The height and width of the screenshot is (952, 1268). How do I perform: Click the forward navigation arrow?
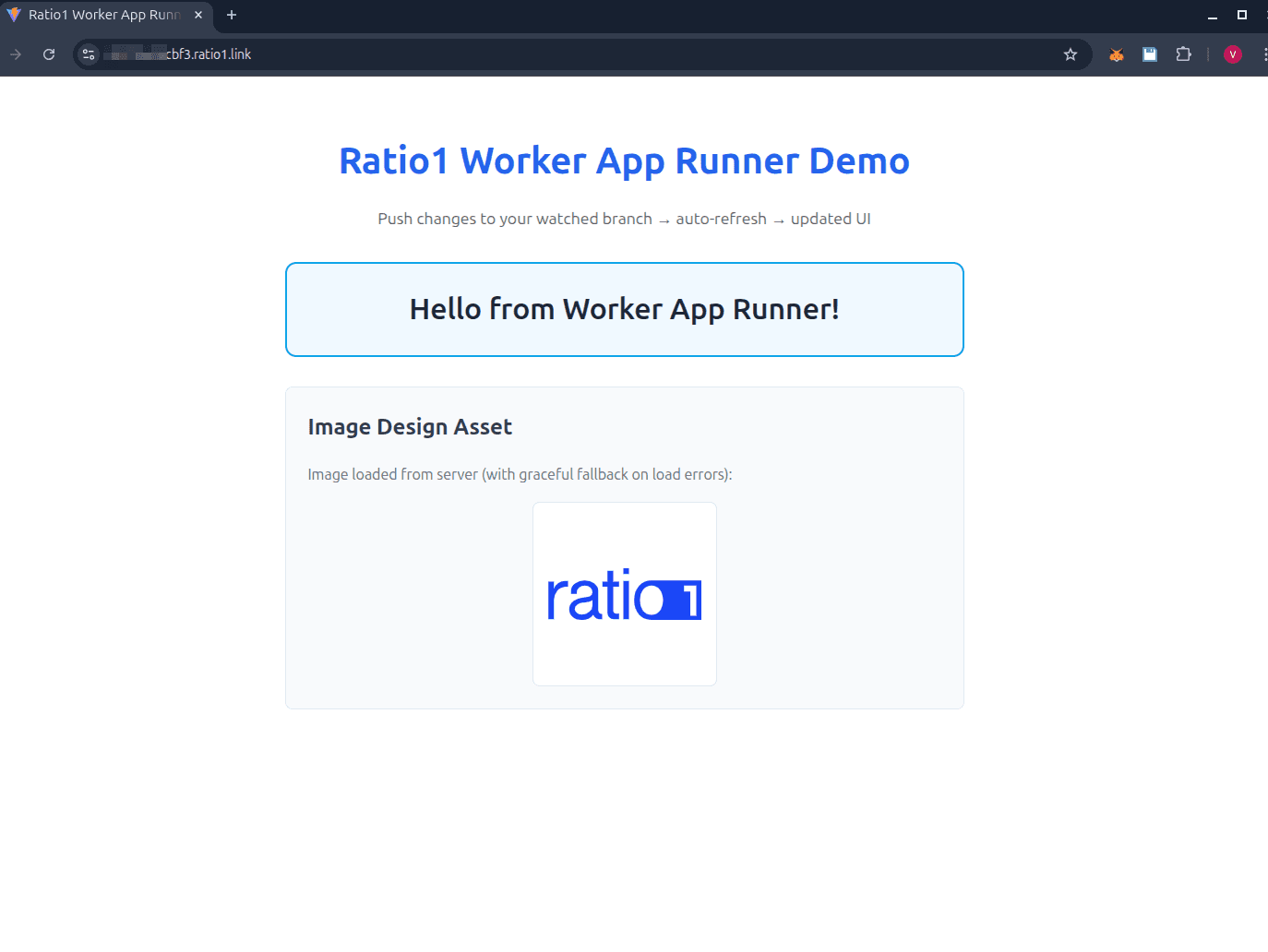pos(16,54)
